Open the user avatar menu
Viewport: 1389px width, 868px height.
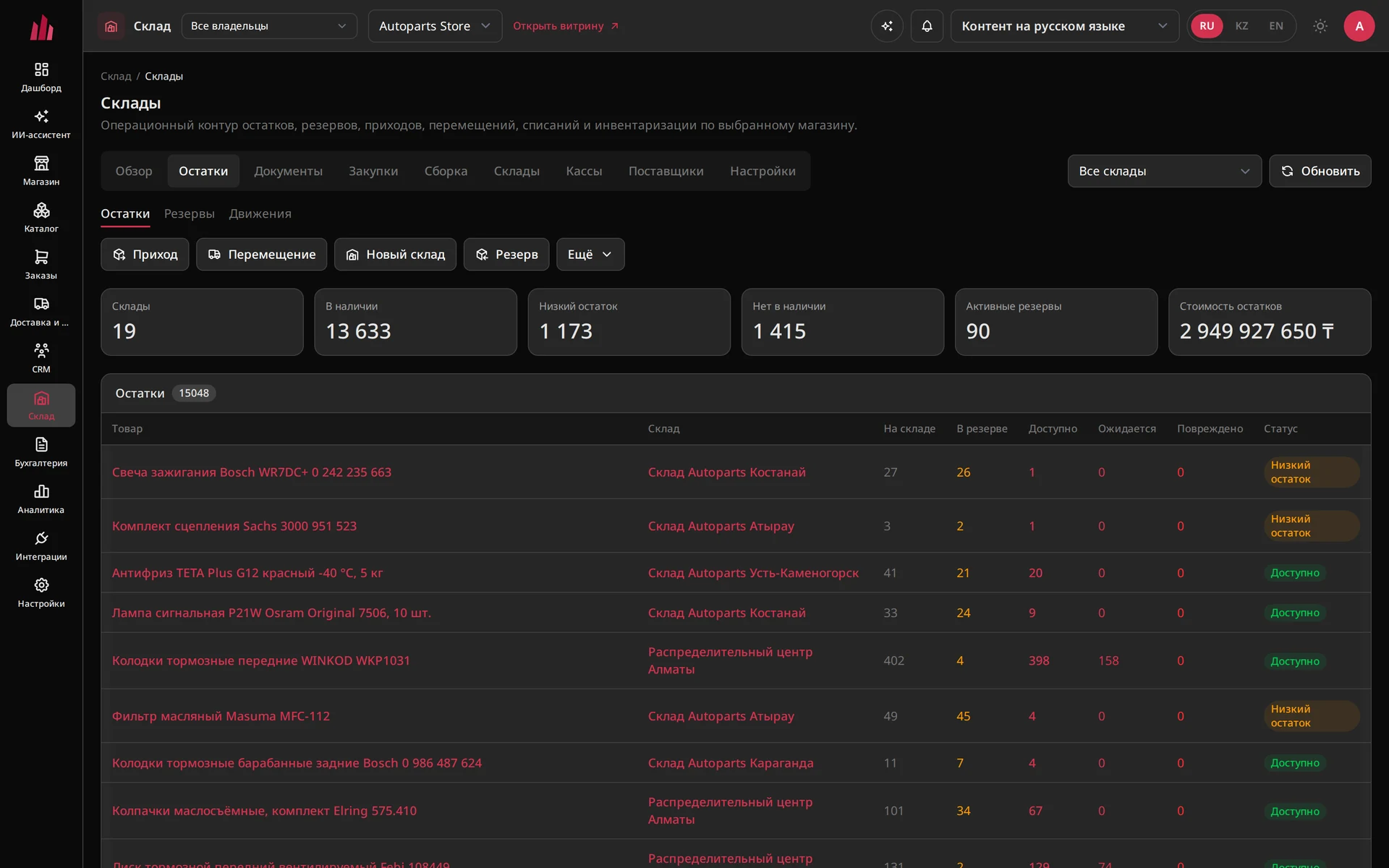pos(1359,26)
